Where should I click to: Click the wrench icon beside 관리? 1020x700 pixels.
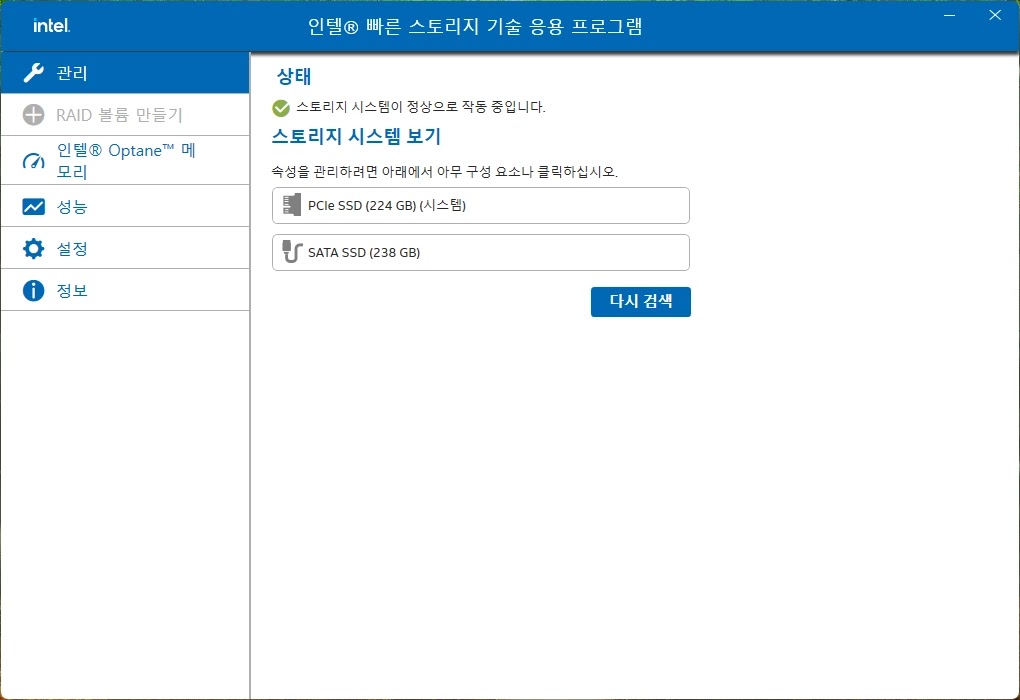click(x=33, y=73)
